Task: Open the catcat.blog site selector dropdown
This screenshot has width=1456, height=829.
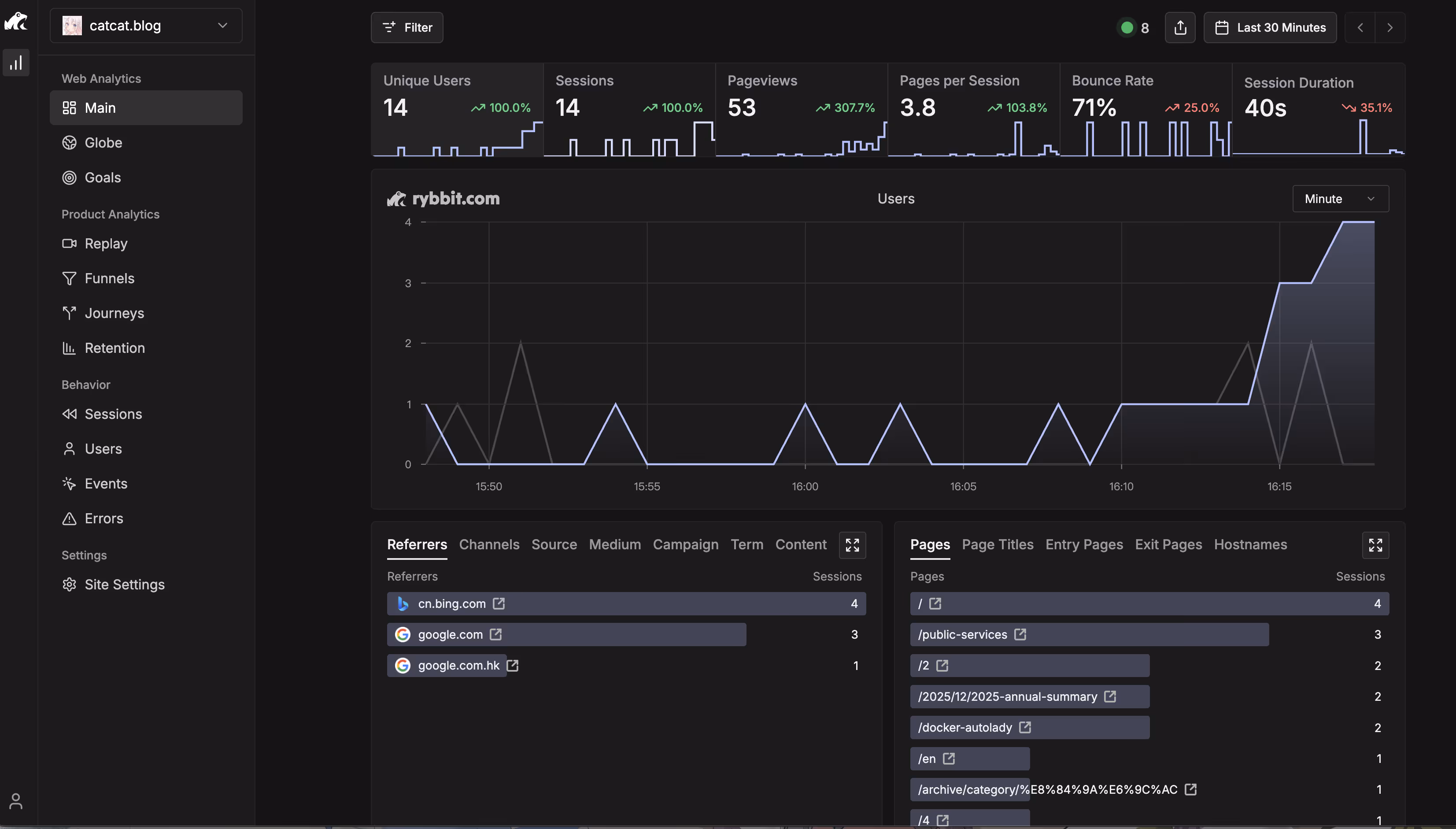Action: click(146, 26)
